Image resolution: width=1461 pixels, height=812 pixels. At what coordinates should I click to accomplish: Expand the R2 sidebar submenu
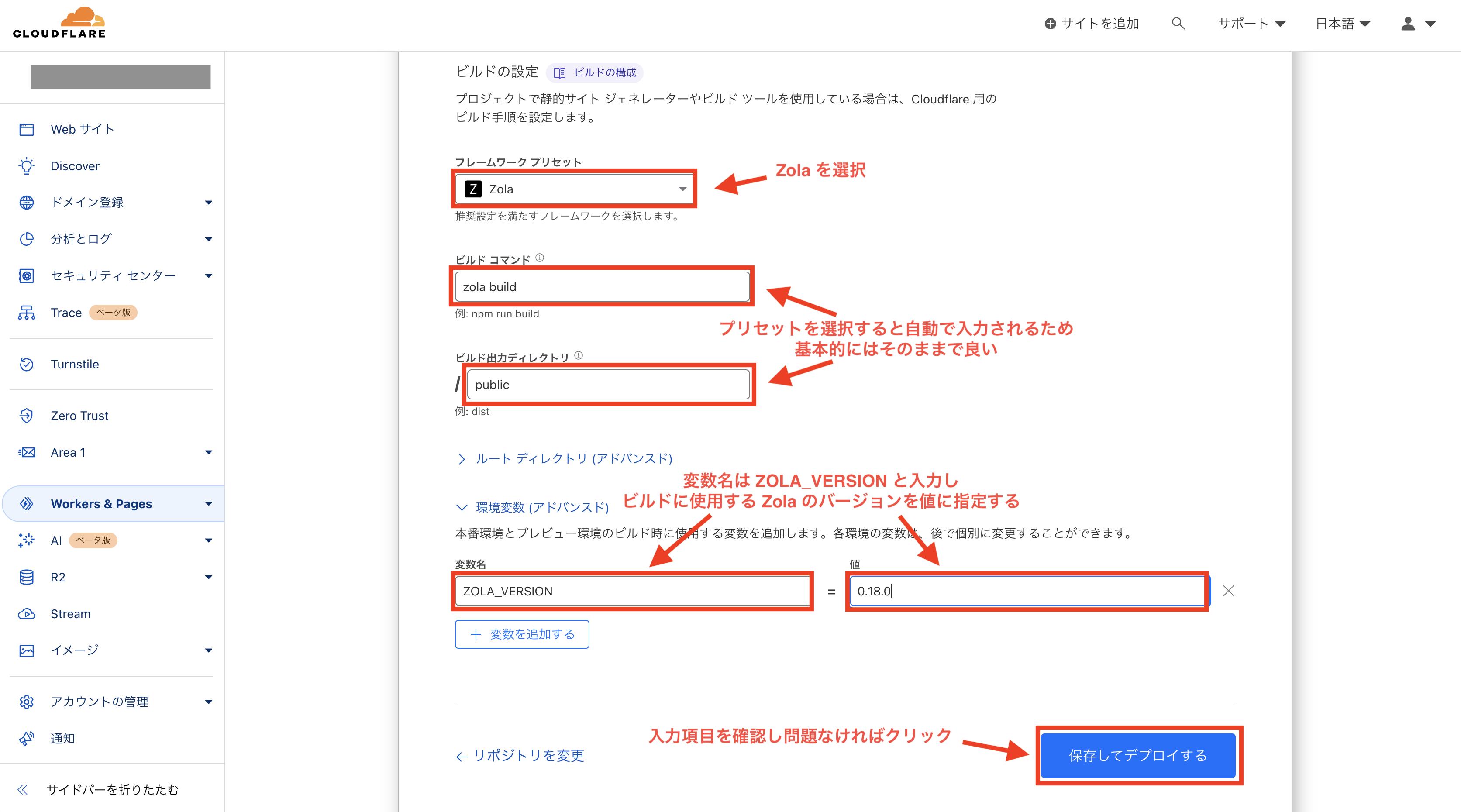click(x=208, y=577)
